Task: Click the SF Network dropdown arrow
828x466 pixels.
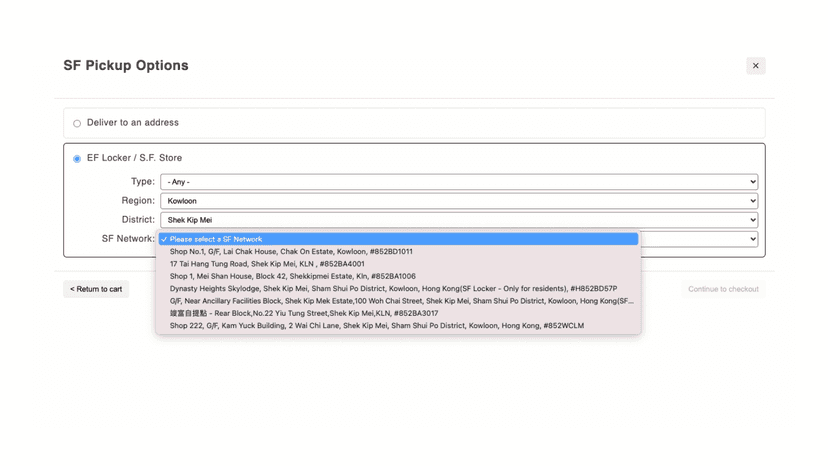Action: [x=752, y=239]
